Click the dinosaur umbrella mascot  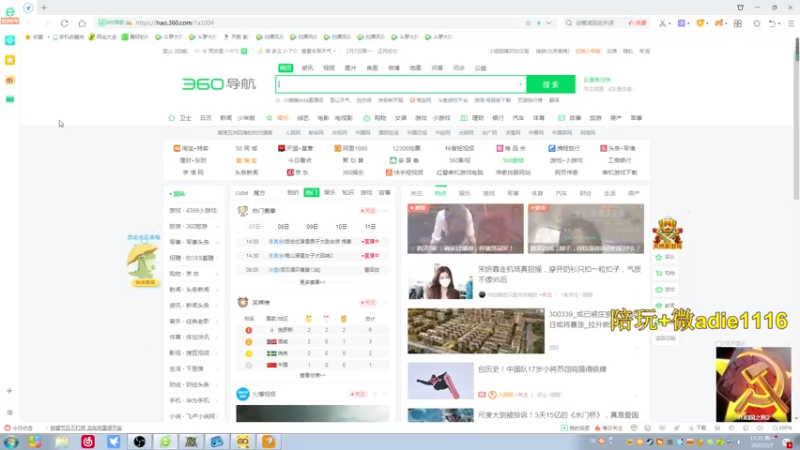[x=143, y=264]
